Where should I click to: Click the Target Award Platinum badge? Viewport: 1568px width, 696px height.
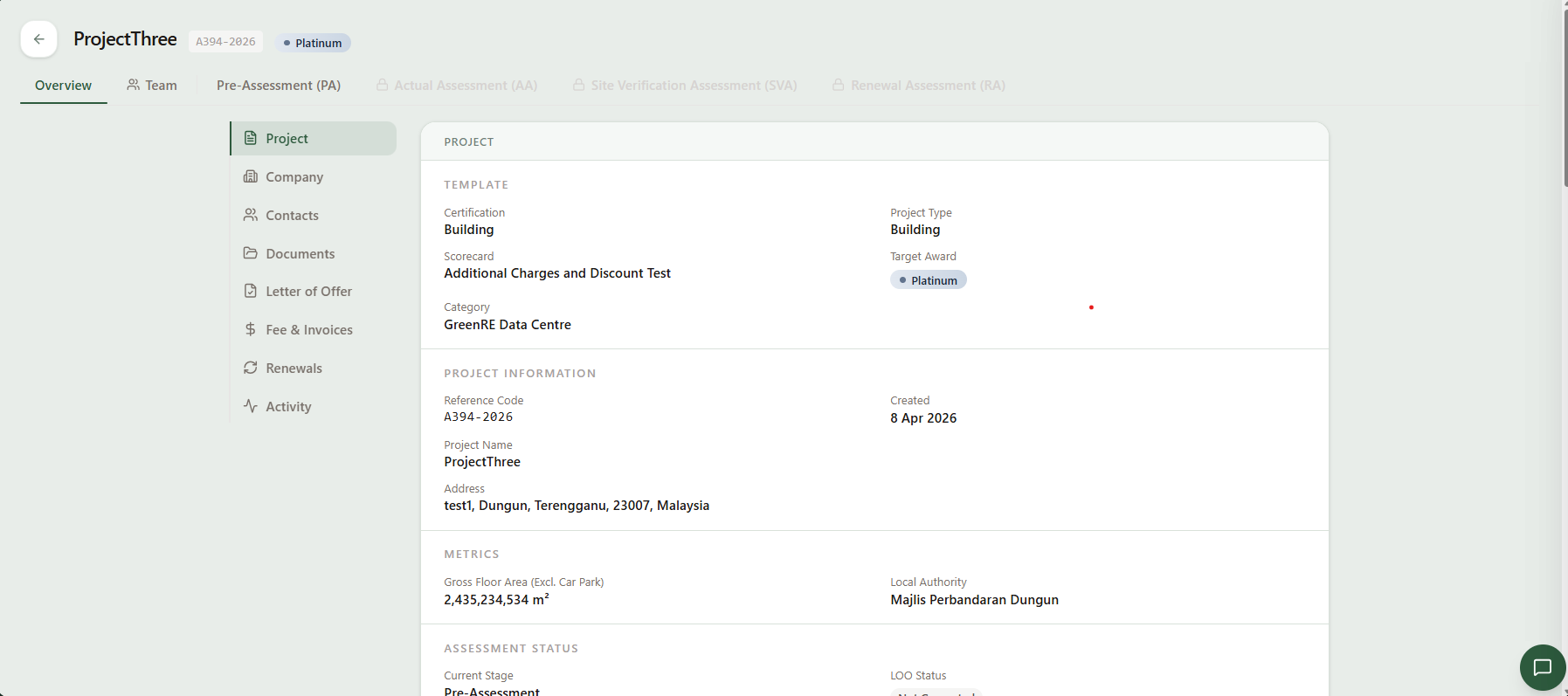click(x=929, y=280)
